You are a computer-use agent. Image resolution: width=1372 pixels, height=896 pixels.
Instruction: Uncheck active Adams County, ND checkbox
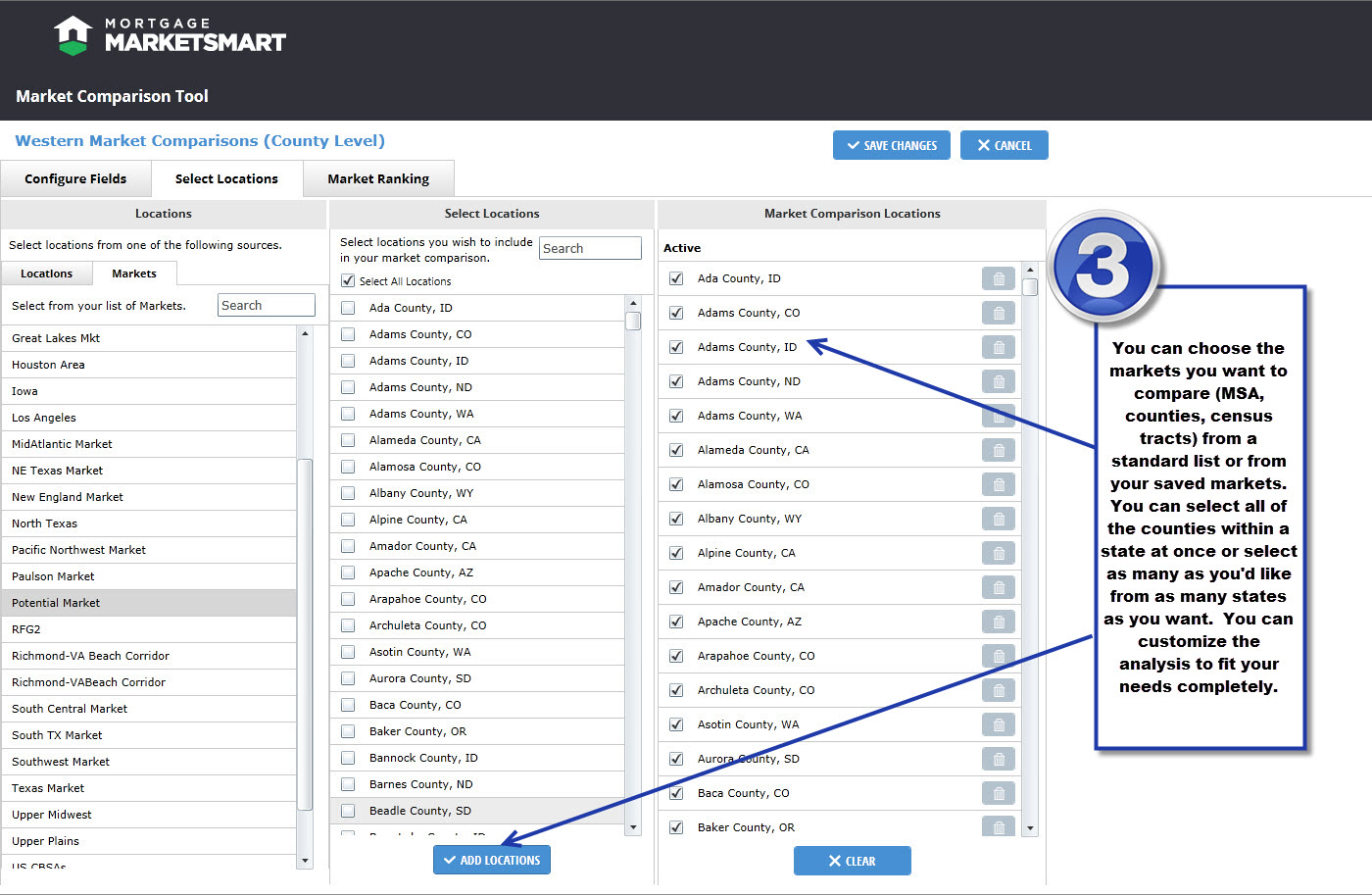pos(676,381)
